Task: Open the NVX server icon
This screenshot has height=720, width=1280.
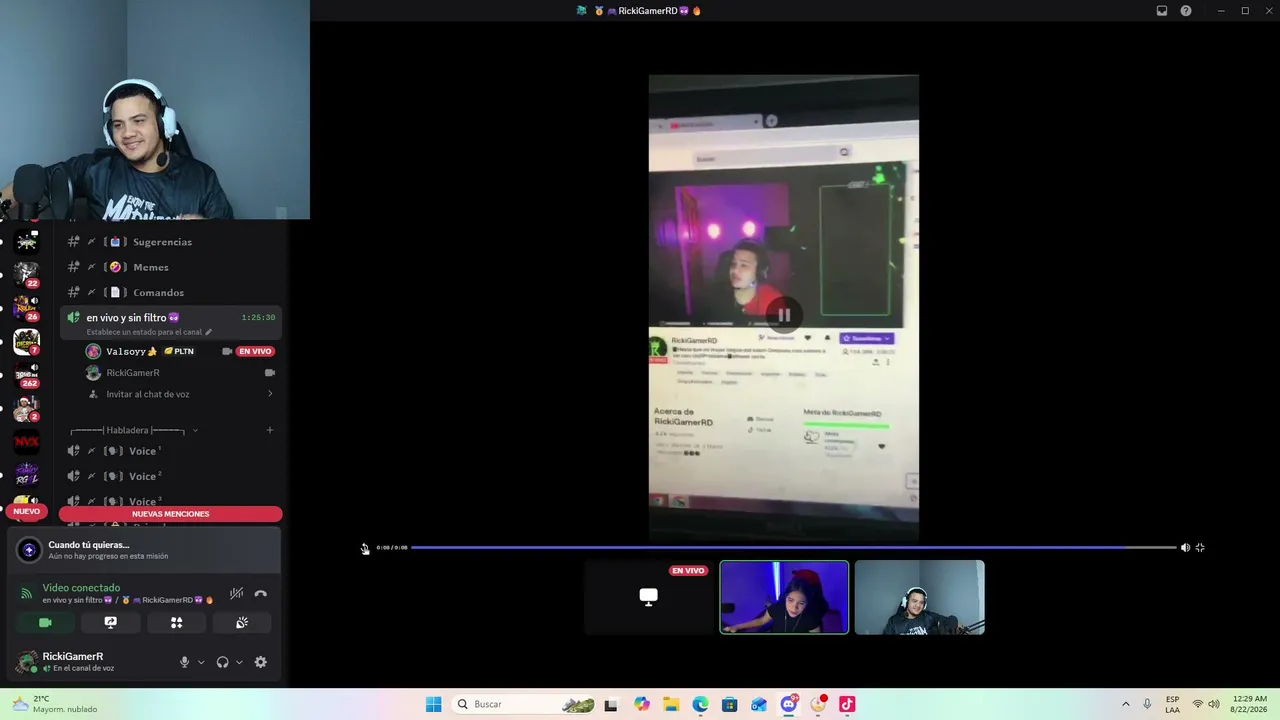Action: (27, 441)
